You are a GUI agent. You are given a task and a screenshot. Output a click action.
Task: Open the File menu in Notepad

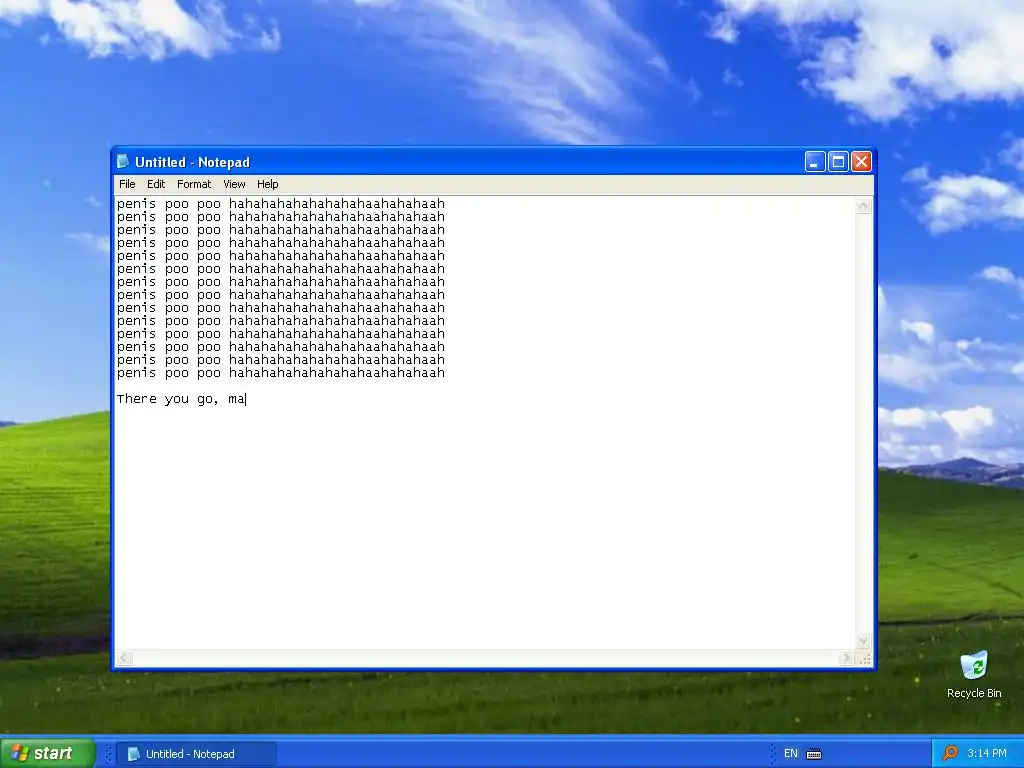click(x=127, y=184)
